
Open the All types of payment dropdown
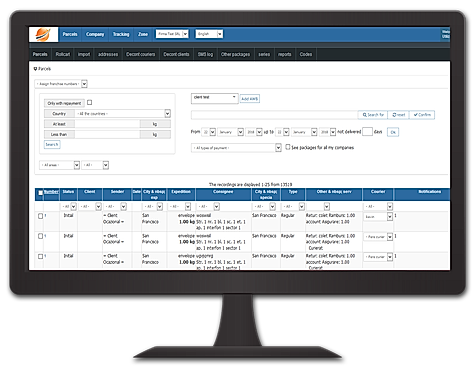(236, 148)
